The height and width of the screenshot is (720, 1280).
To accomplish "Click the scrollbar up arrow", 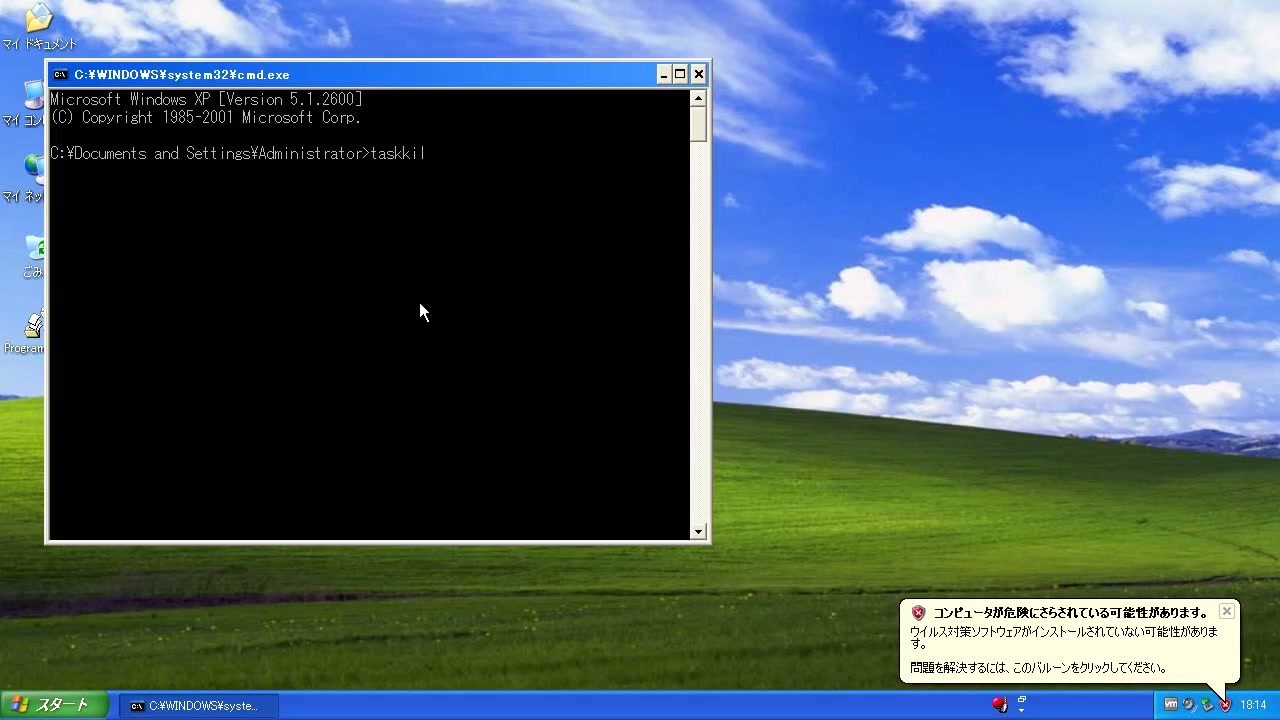I will (x=698, y=97).
